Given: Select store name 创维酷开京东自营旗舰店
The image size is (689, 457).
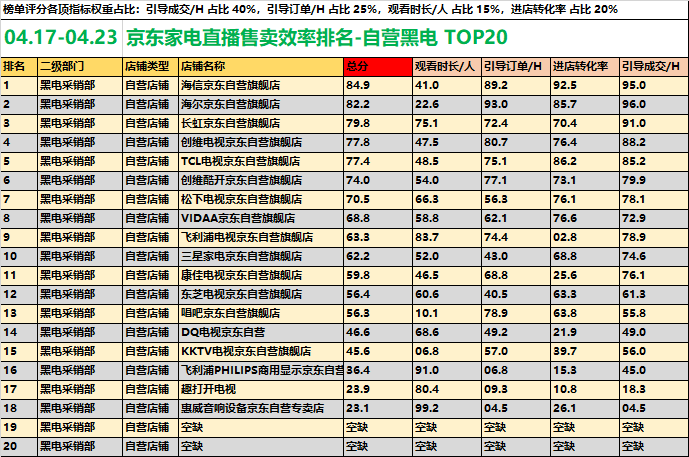Looking at the screenshot, I should point(241,180).
